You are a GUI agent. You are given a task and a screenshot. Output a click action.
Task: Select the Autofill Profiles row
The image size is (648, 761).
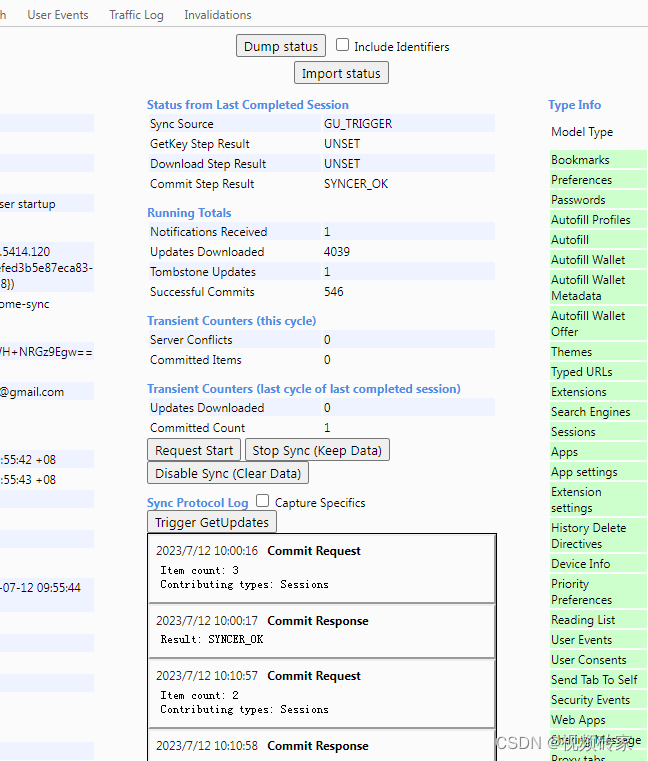(598, 219)
